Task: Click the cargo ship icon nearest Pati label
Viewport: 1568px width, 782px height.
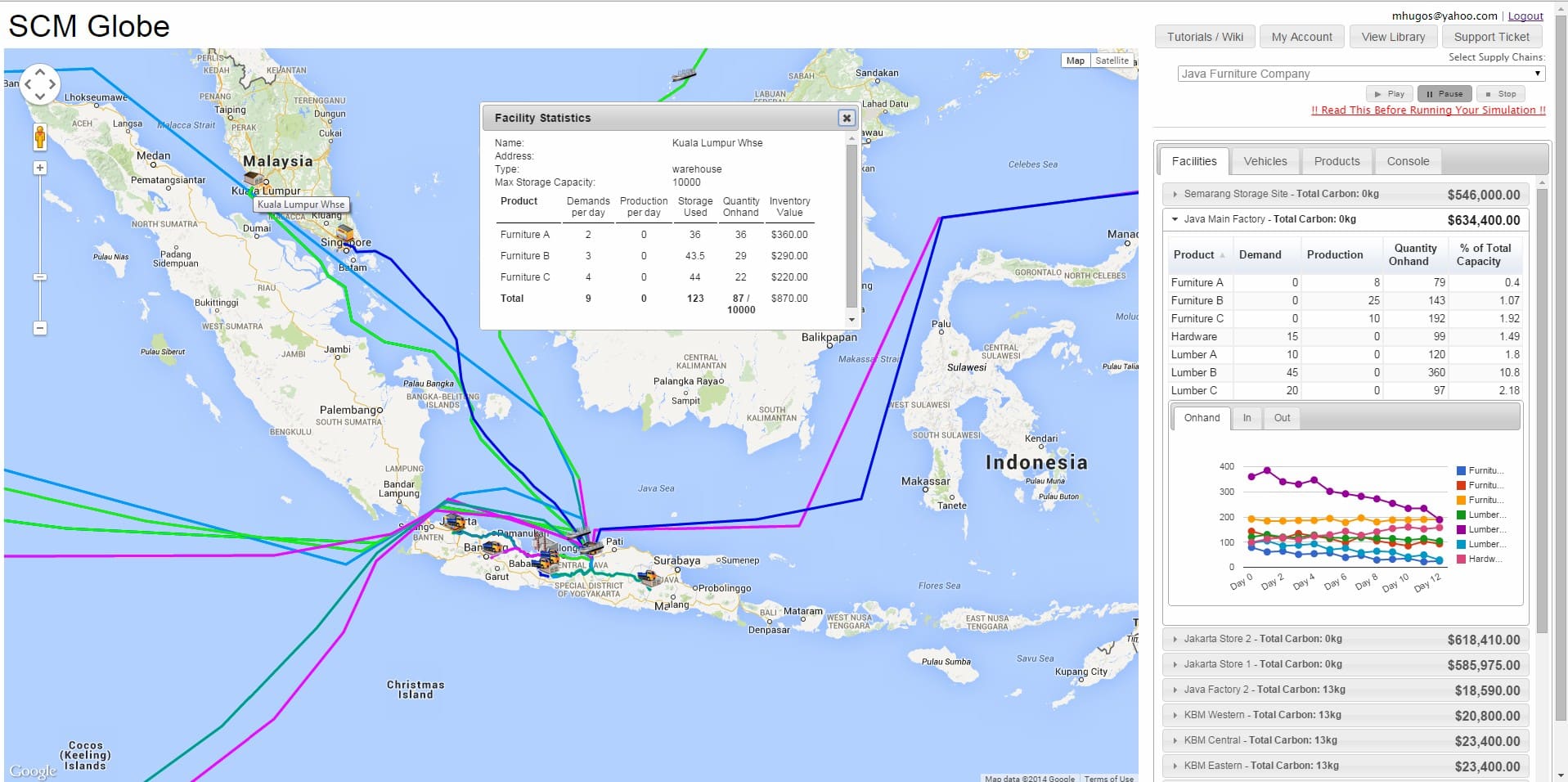Action: tap(591, 546)
